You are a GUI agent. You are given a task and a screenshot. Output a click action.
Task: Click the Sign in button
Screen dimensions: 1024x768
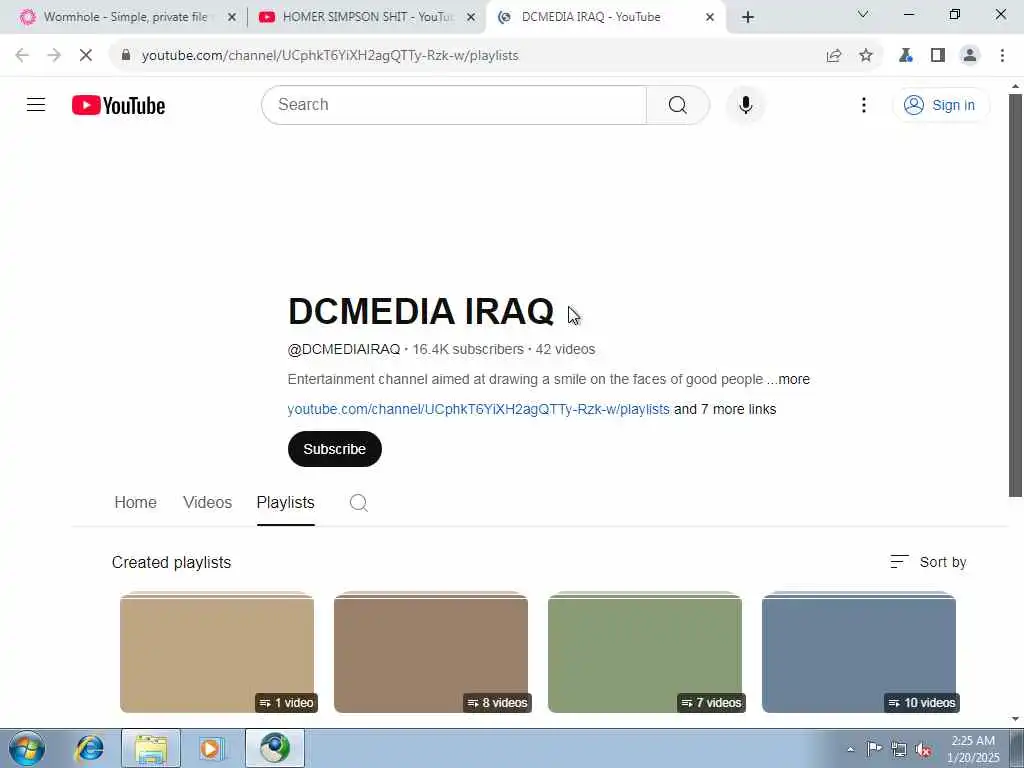[940, 105]
